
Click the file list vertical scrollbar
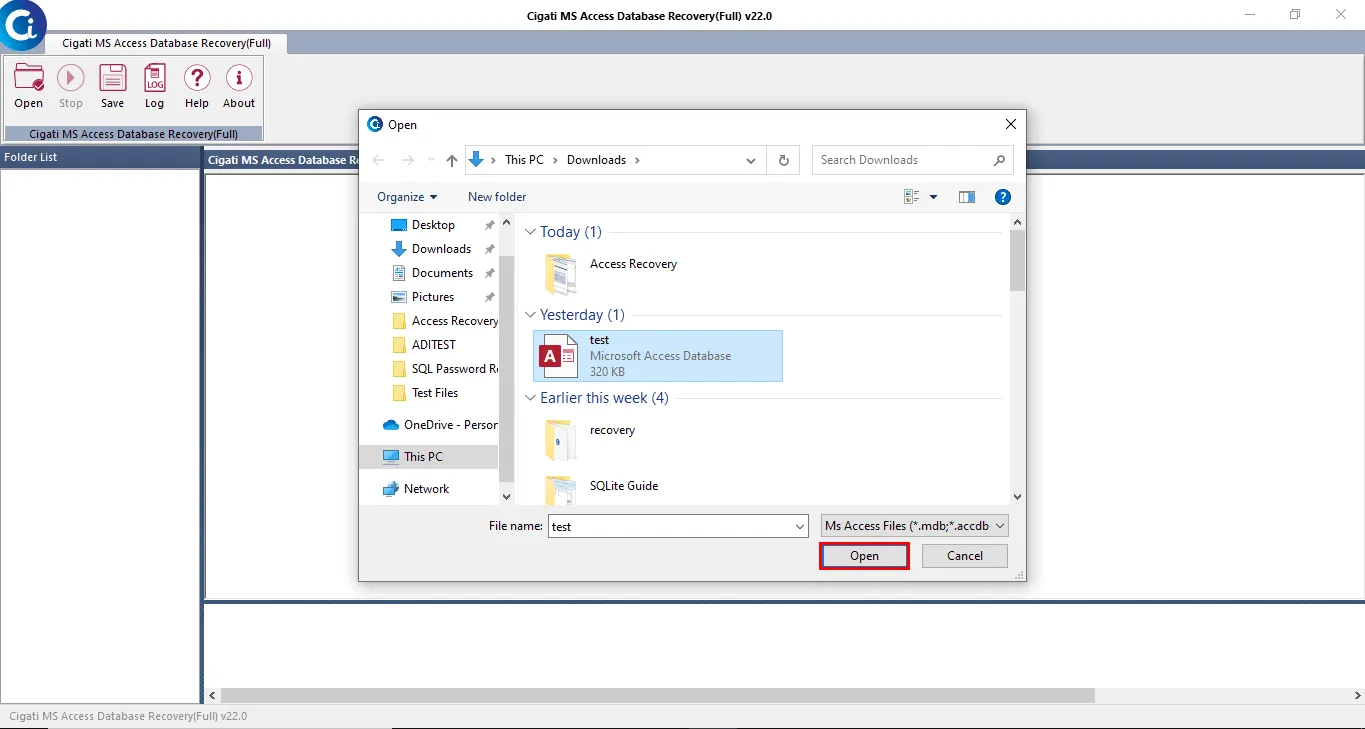coord(1017,260)
